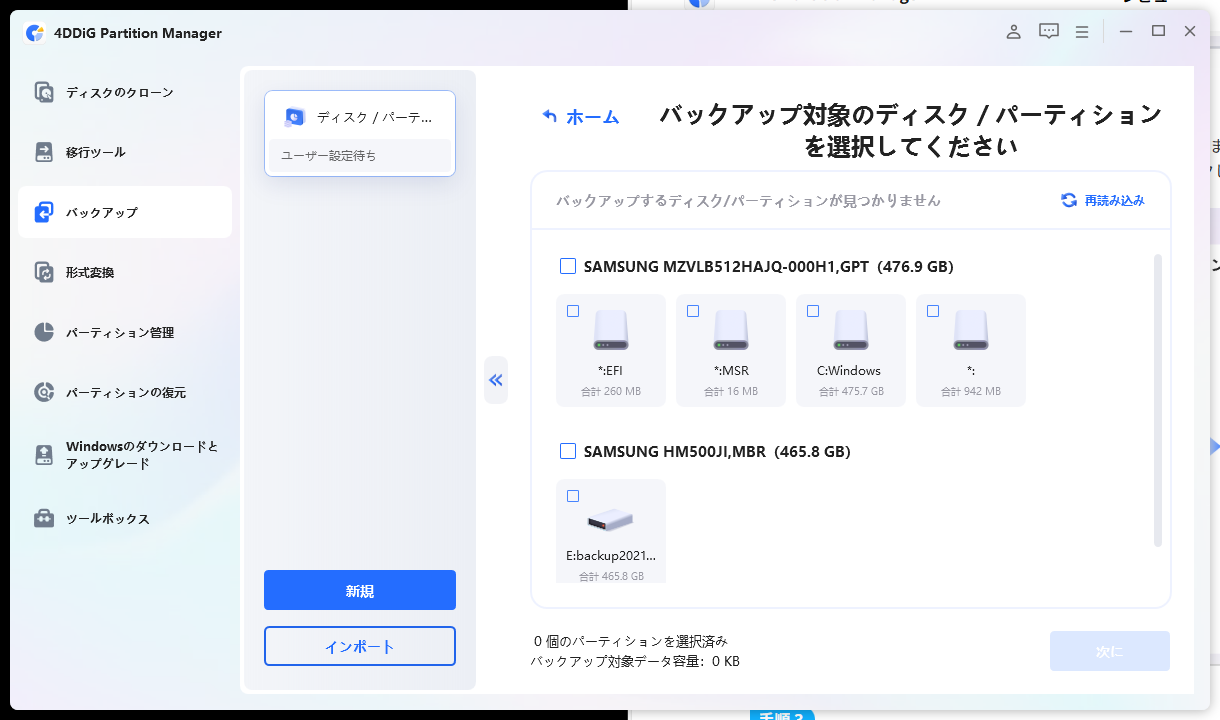Click the 移行ツール sidebar icon

pyautogui.click(x=44, y=152)
